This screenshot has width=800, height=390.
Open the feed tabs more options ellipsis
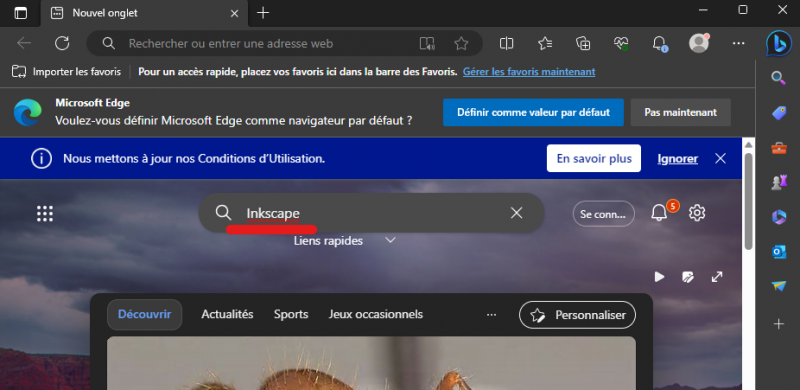click(491, 315)
